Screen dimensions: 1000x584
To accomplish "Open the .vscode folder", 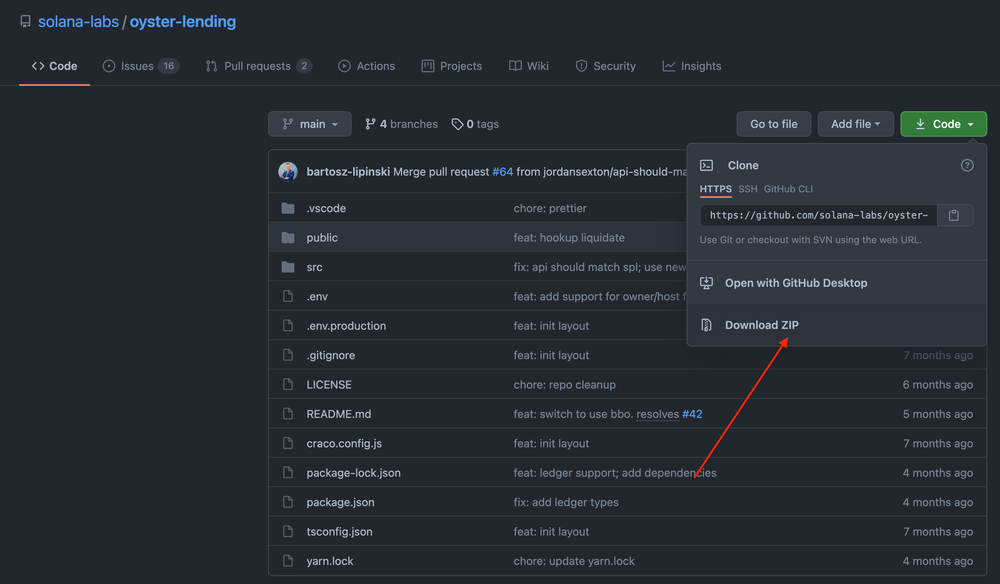I will tap(326, 208).
